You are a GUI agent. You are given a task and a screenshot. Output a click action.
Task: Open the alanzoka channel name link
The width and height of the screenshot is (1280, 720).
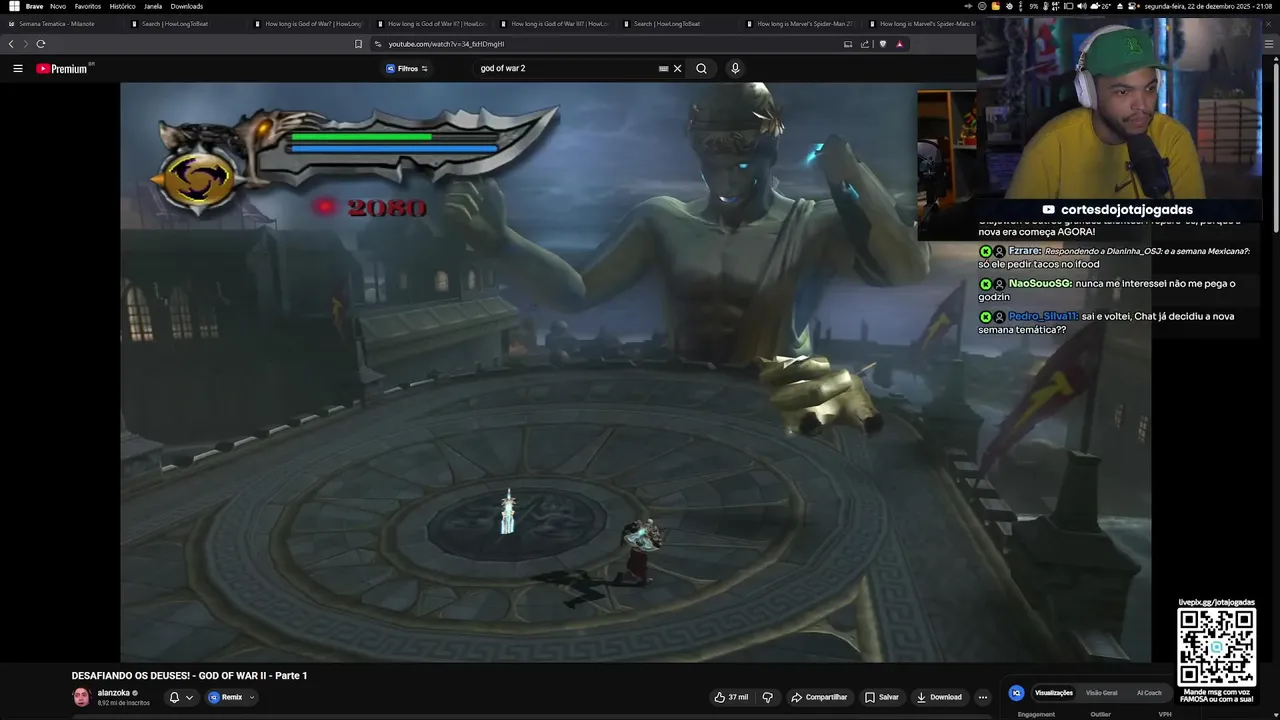114,693
